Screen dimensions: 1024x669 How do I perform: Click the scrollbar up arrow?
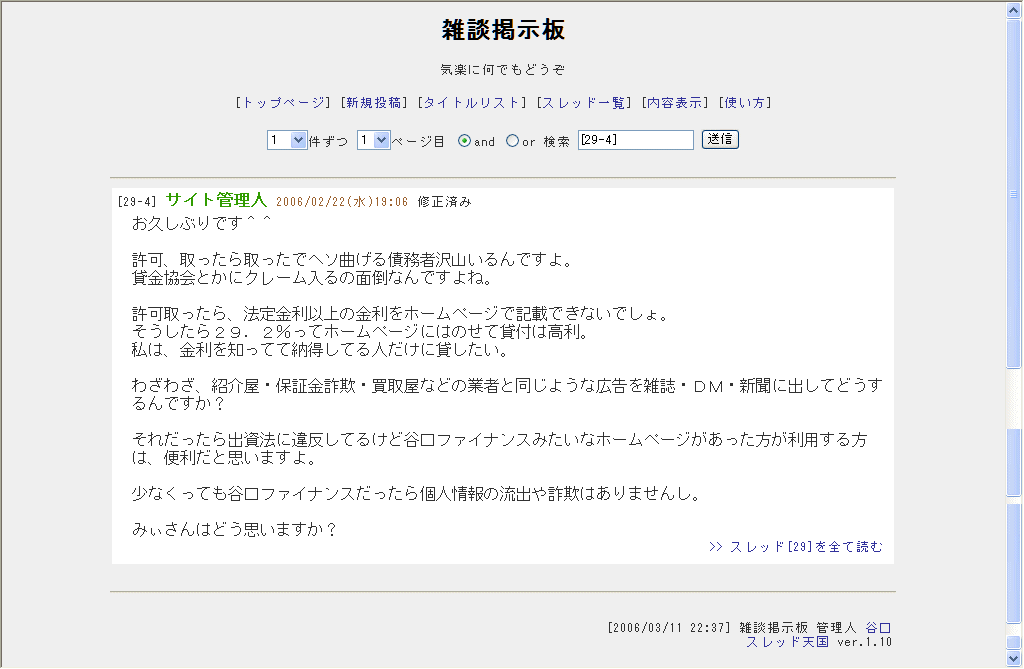1015,8
